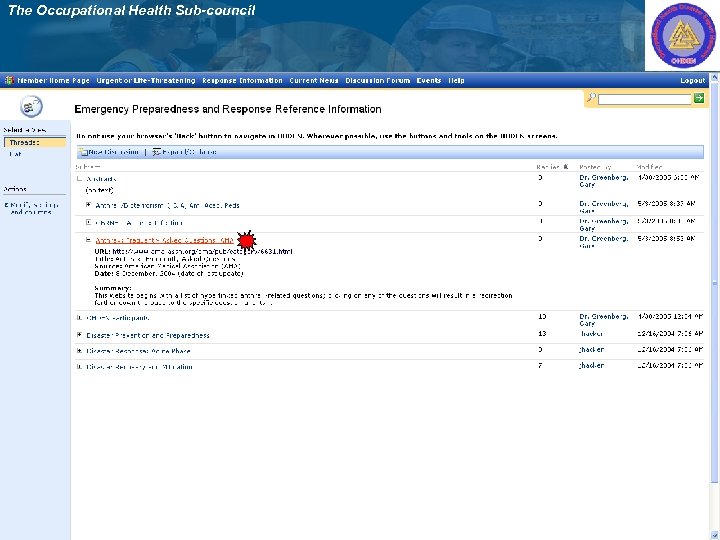This screenshot has height=540, width=720.
Task: Collapse the Abstracts thread
Action: point(79,179)
